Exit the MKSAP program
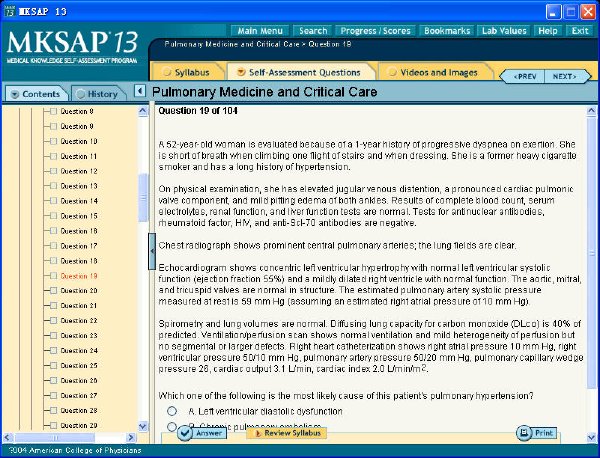This screenshot has width=600, height=458. click(580, 31)
